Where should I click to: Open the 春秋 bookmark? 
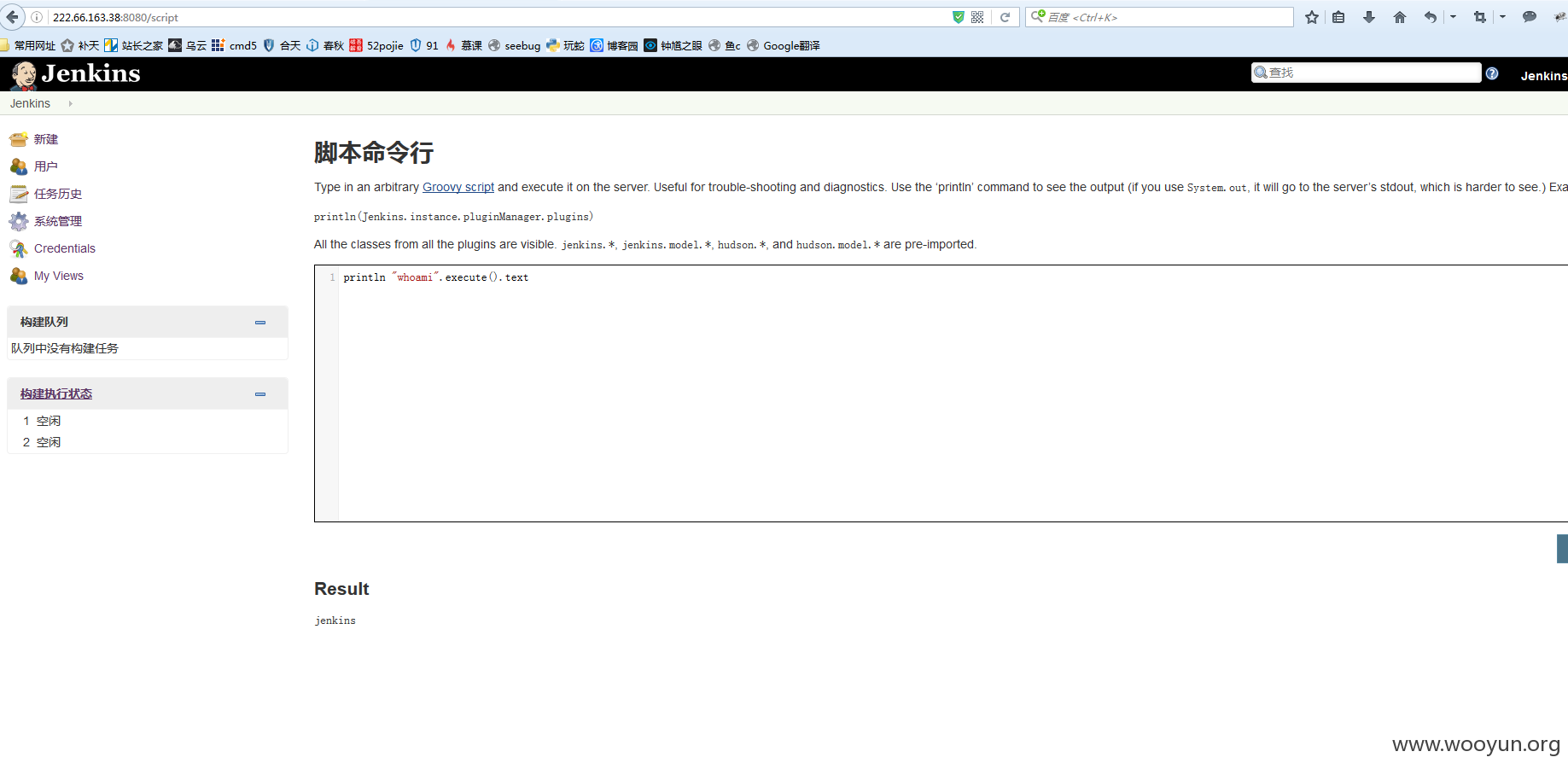(325, 45)
